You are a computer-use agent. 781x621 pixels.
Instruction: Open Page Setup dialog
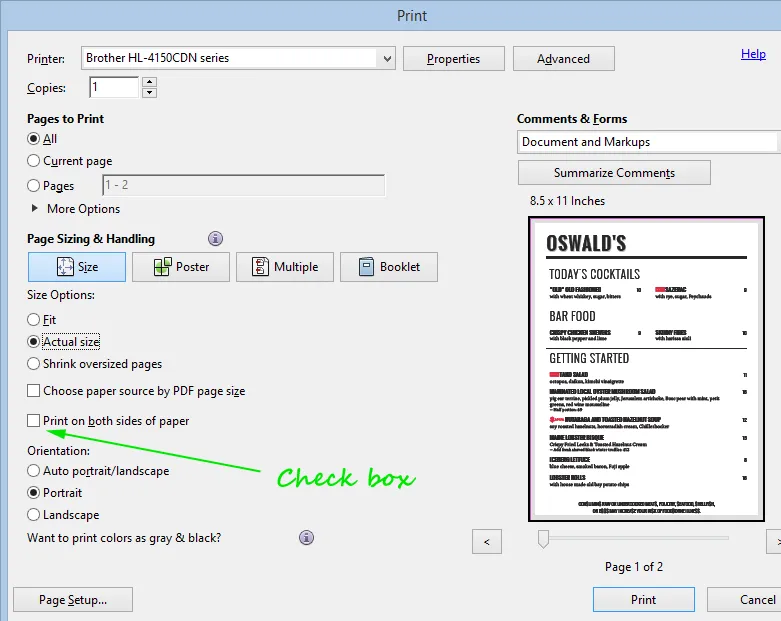click(73, 600)
